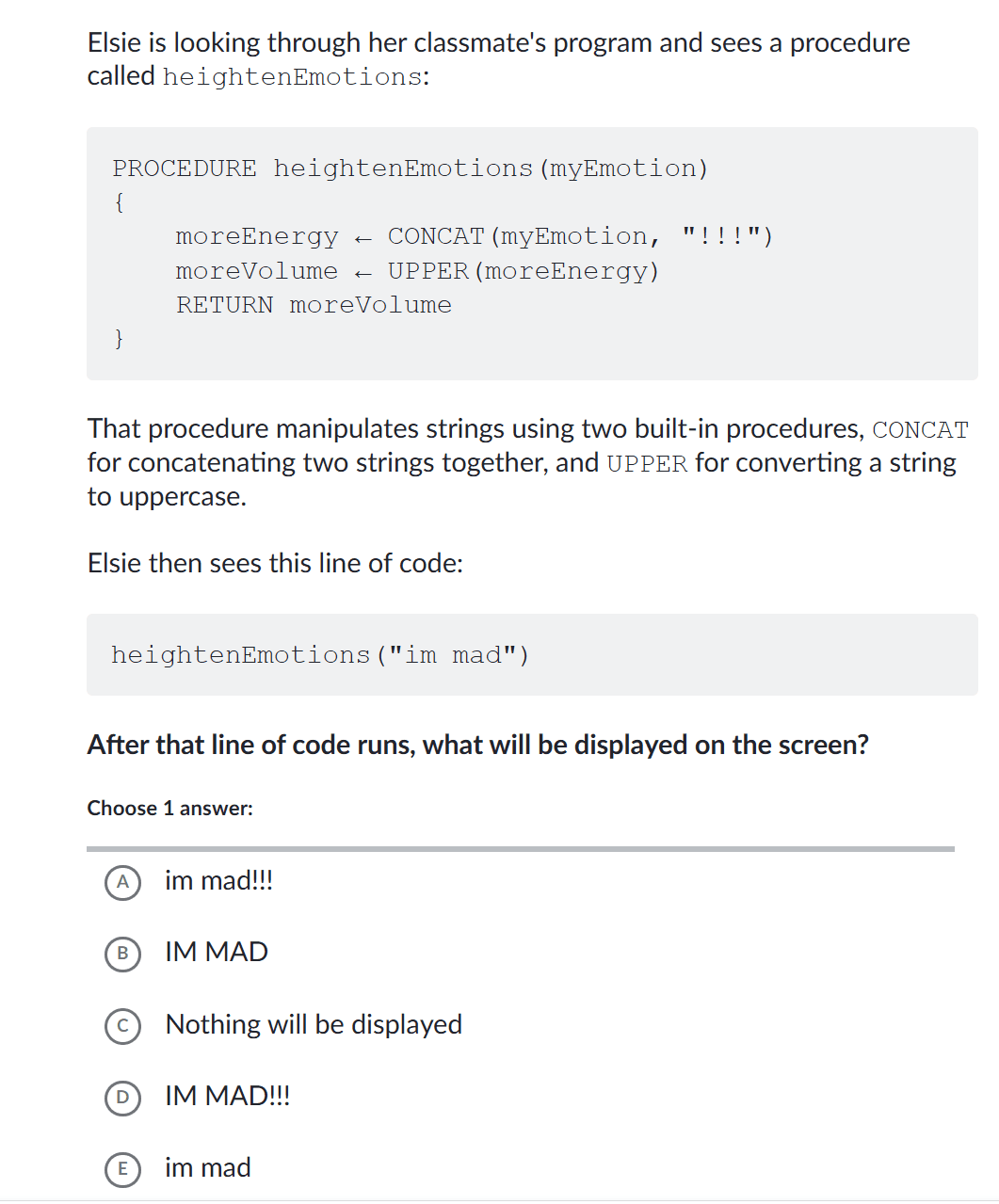The image size is (999, 1204).
Task: Click the moreVolume UPPER assignment line
Action: coord(417,271)
